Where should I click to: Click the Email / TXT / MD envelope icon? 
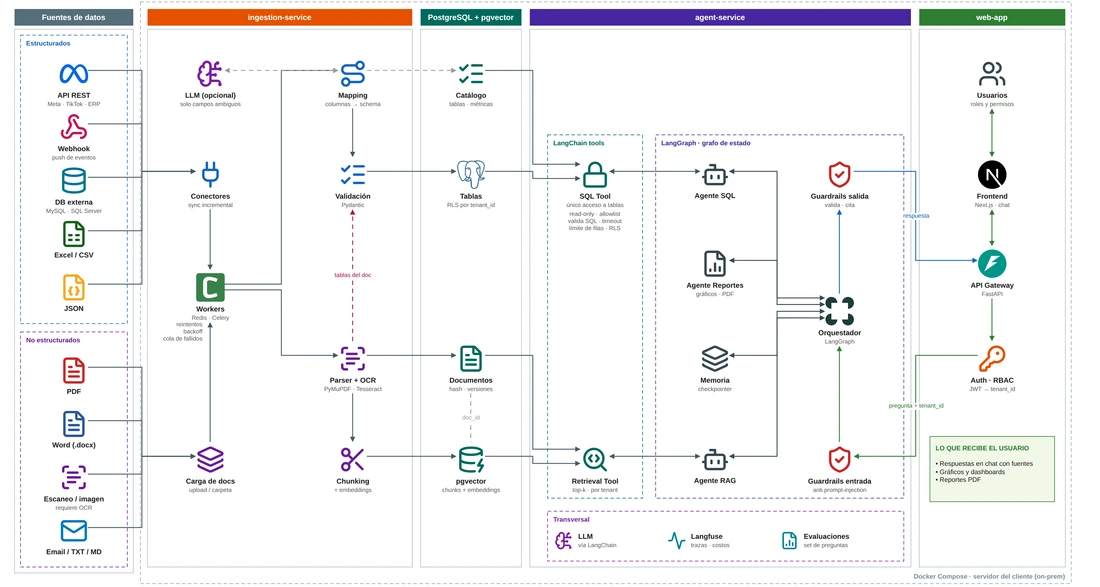coord(74,531)
